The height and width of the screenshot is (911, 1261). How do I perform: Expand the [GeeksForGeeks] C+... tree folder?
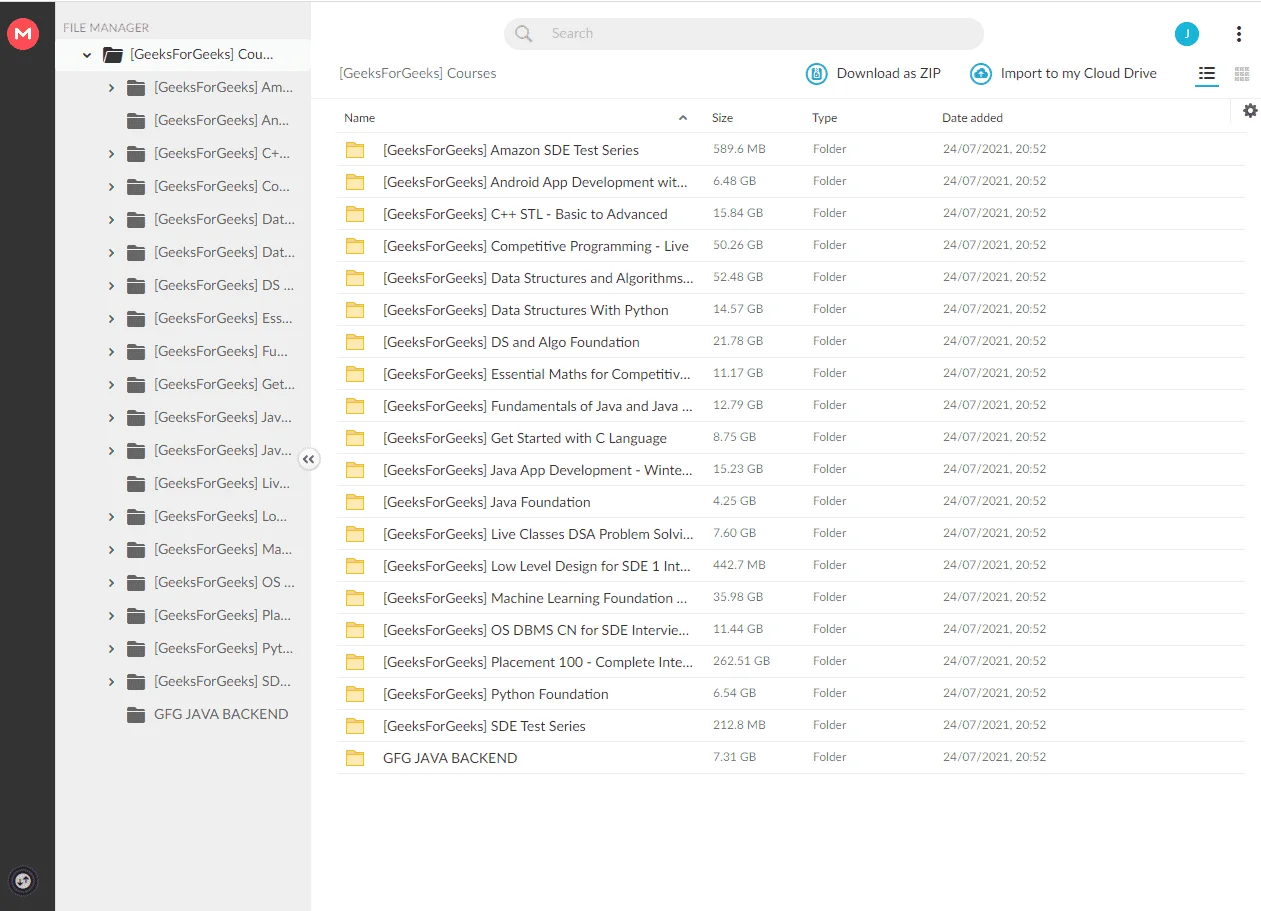coord(111,154)
